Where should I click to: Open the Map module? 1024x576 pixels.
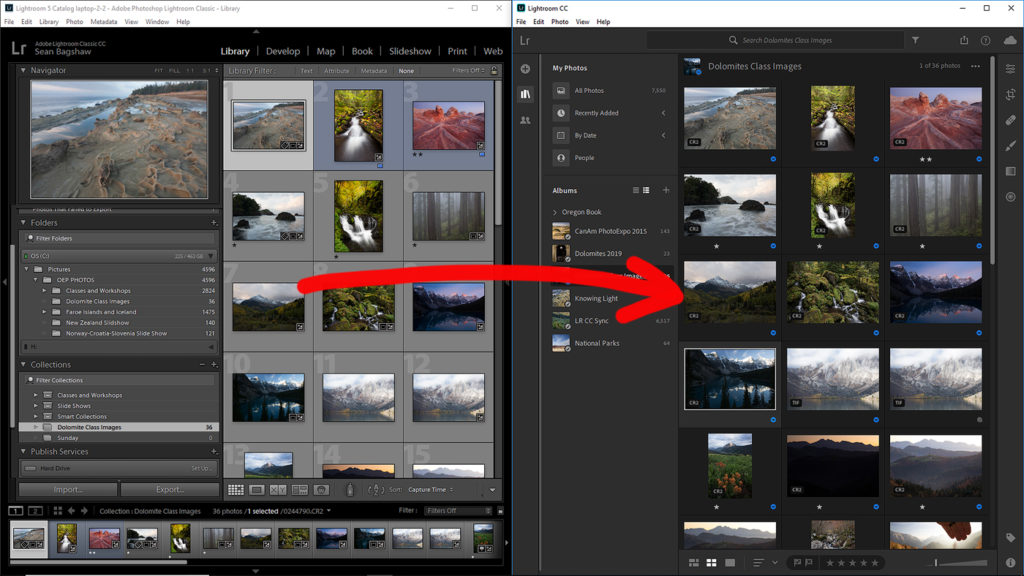click(326, 51)
